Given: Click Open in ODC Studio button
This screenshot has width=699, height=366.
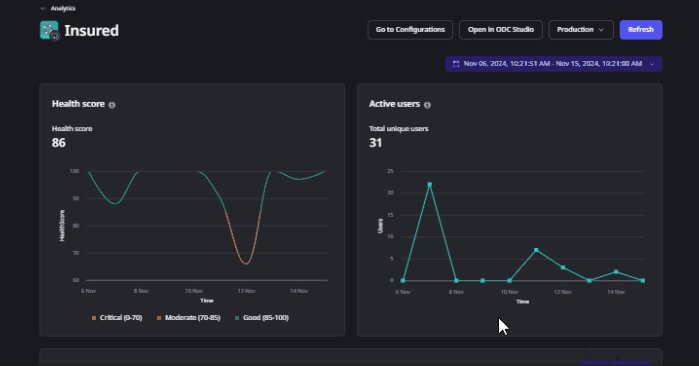Looking at the screenshot, I should pyautogui.click(x=501, y=30).
